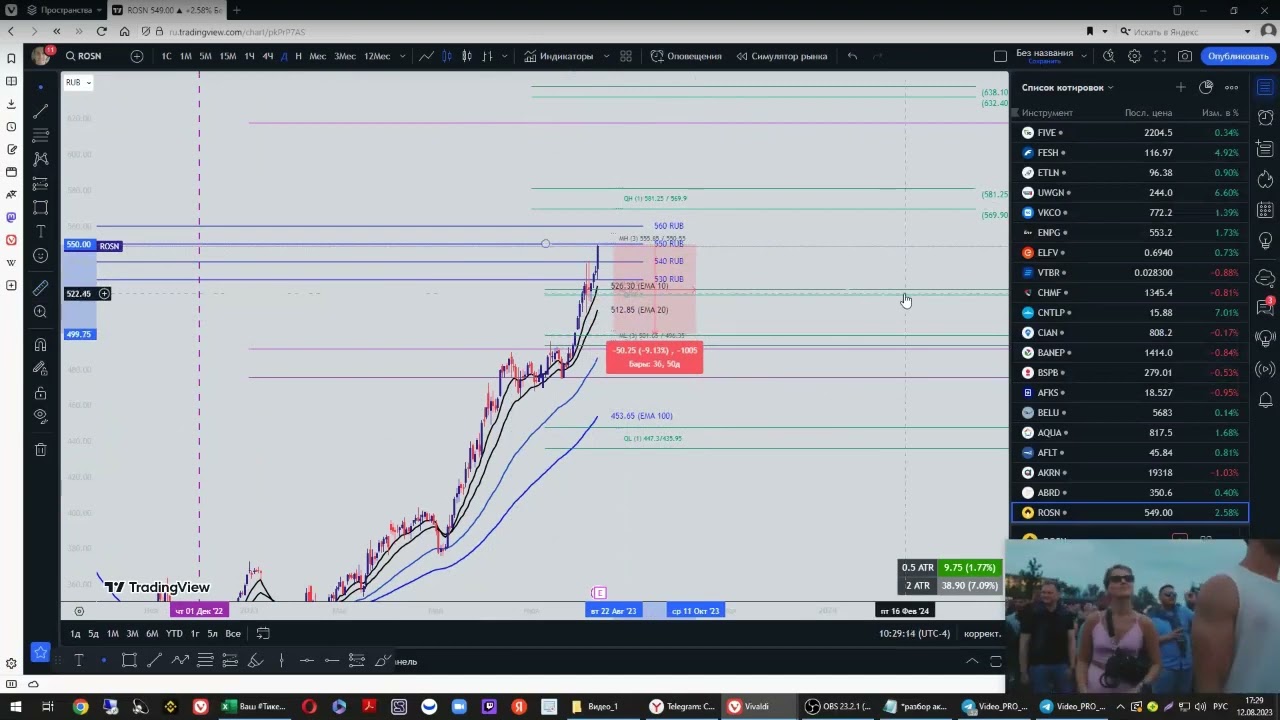
Task: Open the timeframe list dropdown arrow
Action: point(404,56)
